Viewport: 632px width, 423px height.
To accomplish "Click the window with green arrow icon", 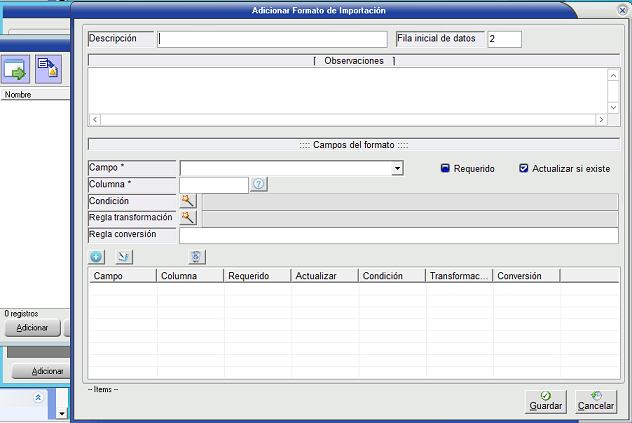I will 15,70.
